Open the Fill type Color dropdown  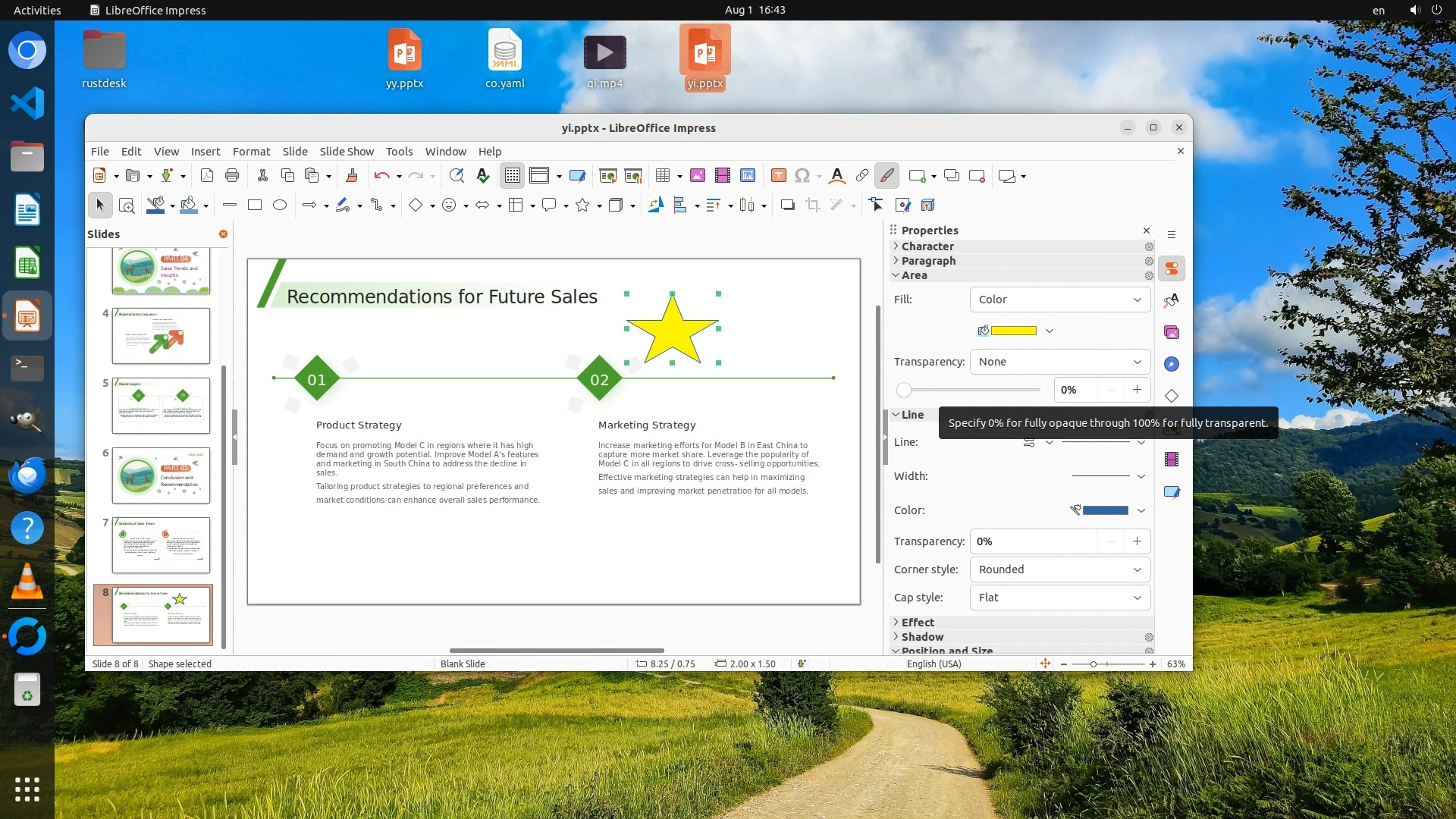click(x=1059, y=300)
